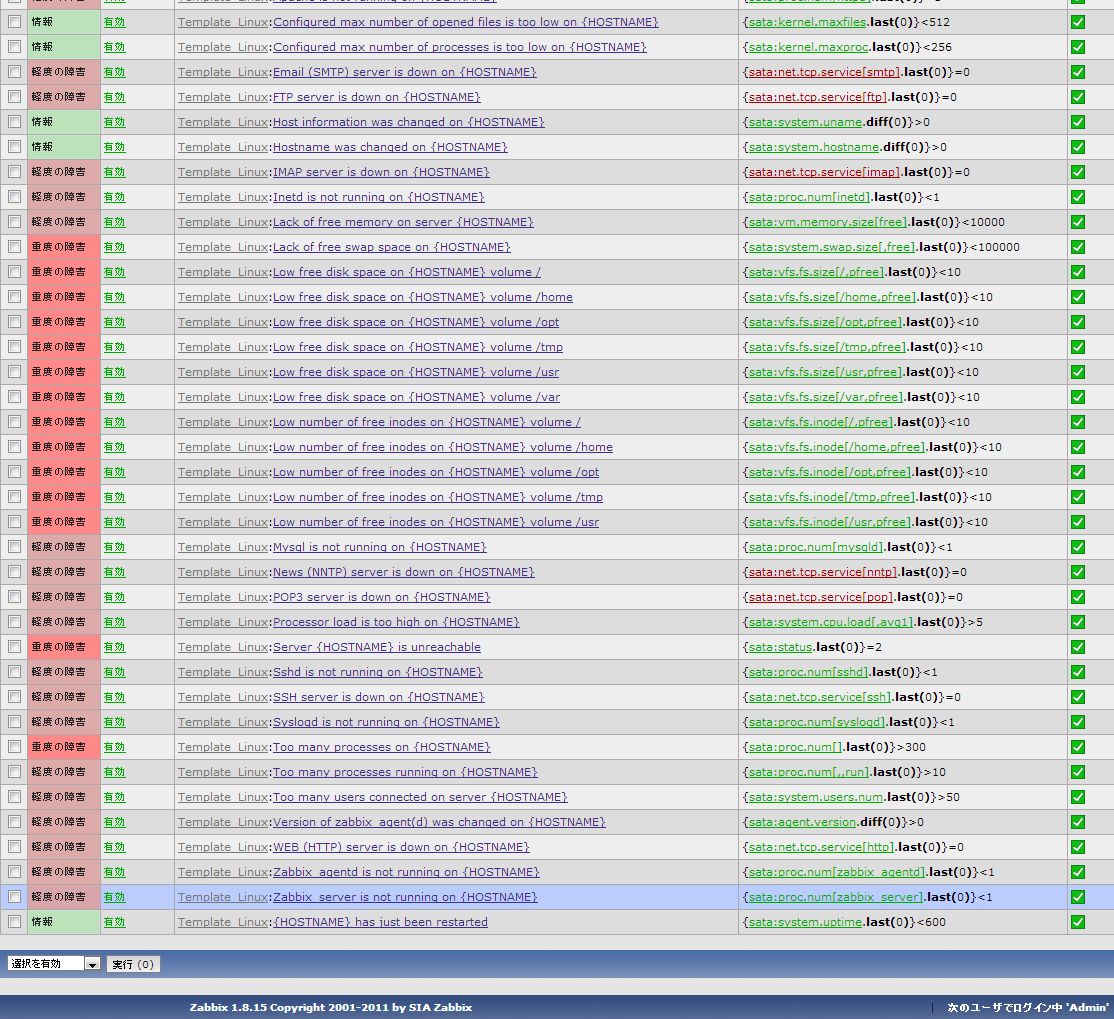Toggle 有効 status of WEB (HTTP) server trigger
1114x1019 pixels.
(114, 847)
